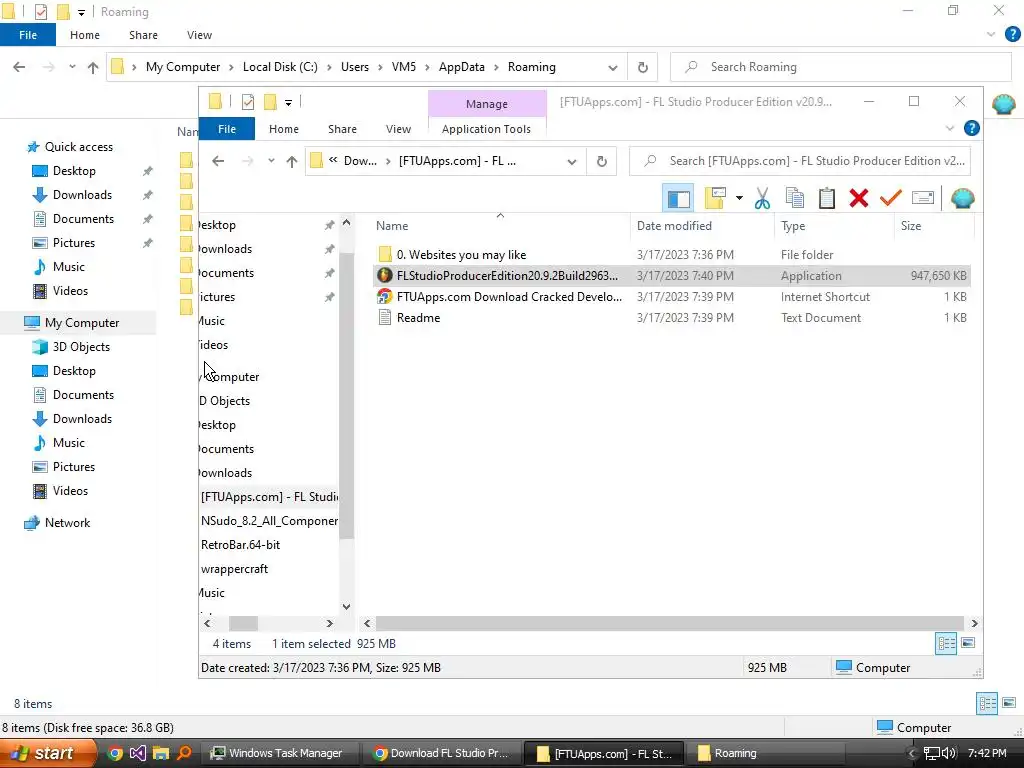This screenshot has width=1024, height=768.
Task: Sort files by Name column
Action: pyautogui.click(x=500, y=226)
